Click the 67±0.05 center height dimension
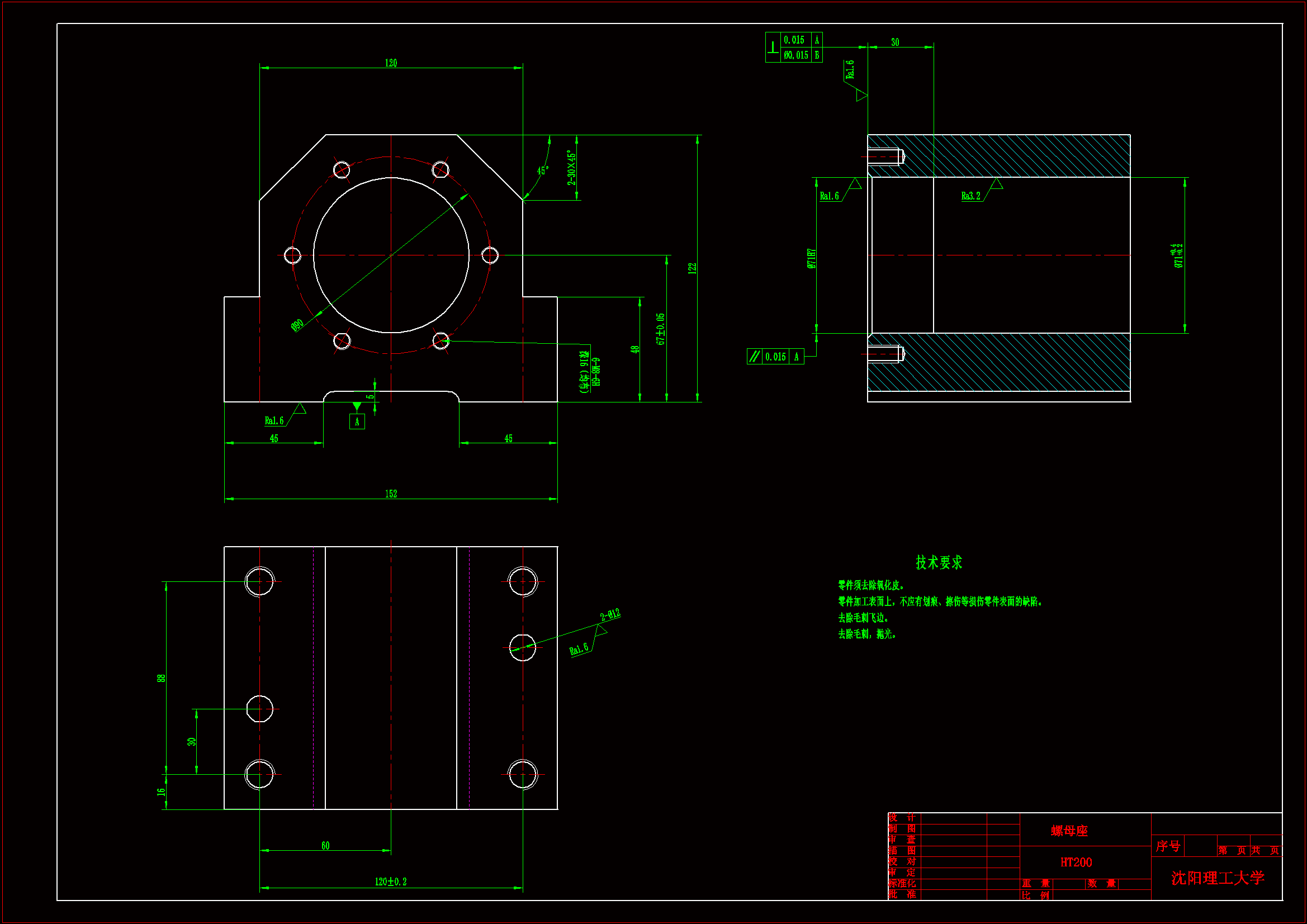The image size is (1307, 924). pyautogui.click(x=660, y=329)
